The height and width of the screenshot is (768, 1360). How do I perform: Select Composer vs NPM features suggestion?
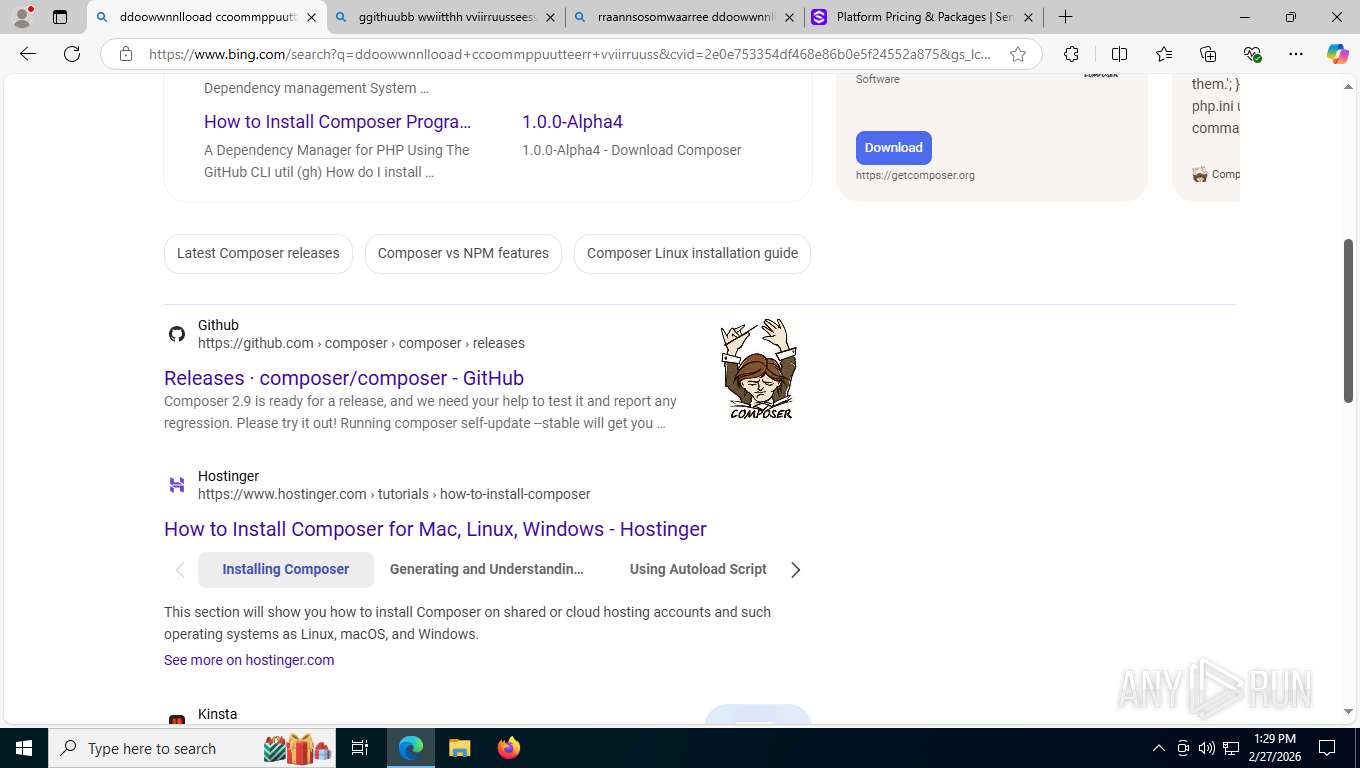[463, 253]
